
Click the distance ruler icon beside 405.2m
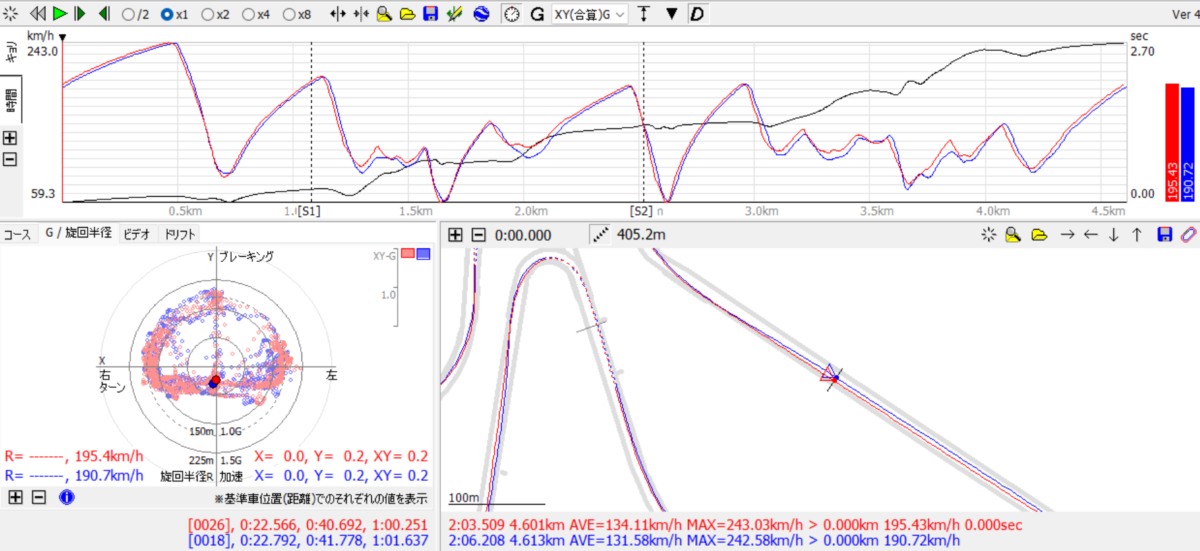point(599,234)
